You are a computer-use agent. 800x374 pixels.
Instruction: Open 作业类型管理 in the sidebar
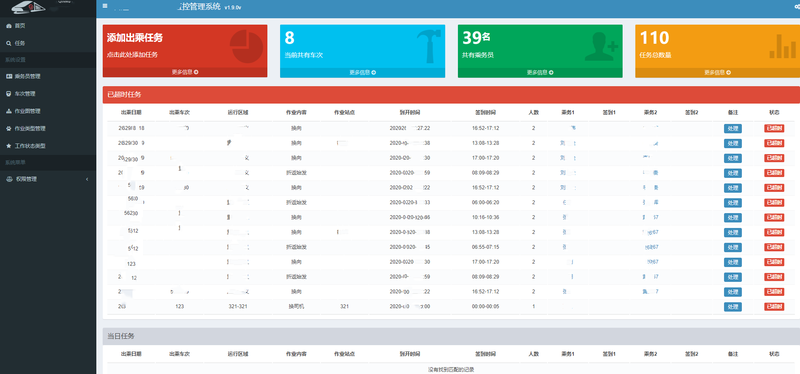48,129
